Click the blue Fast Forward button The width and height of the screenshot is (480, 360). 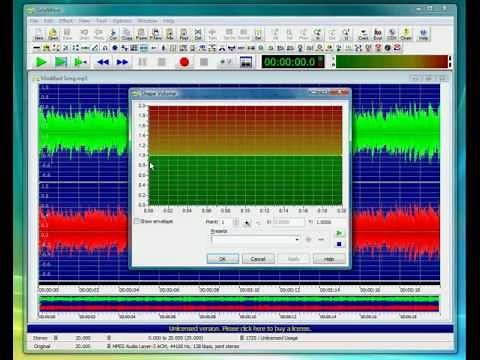coord(122,62)
